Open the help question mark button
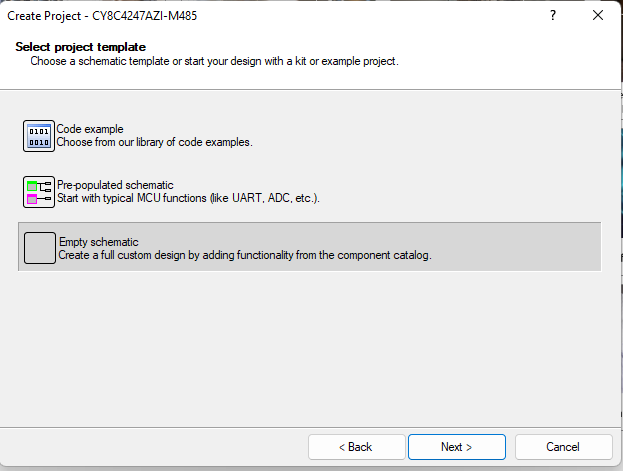 pos(553,16)
